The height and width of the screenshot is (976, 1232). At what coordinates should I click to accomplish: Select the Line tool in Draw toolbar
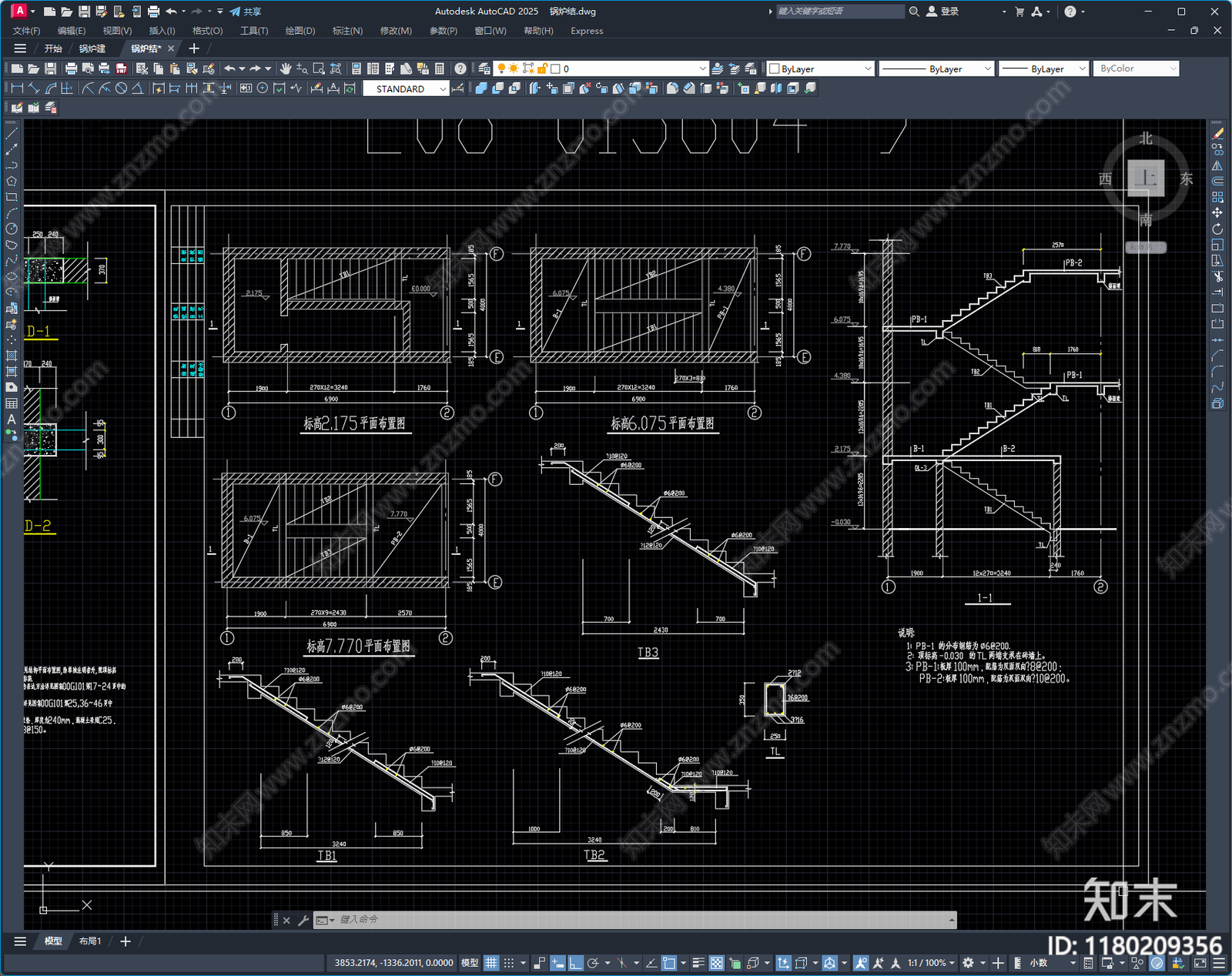(x=12, y=133)
